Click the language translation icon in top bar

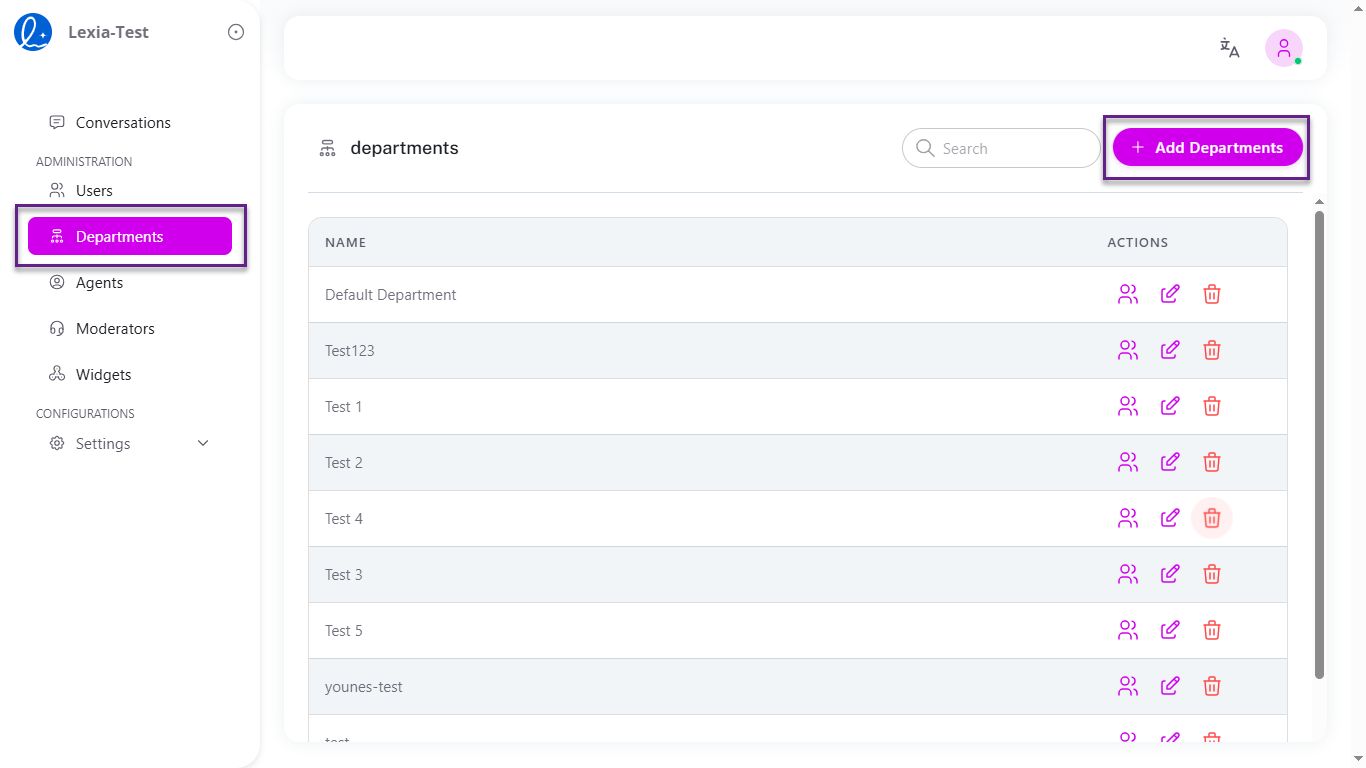1229,47
